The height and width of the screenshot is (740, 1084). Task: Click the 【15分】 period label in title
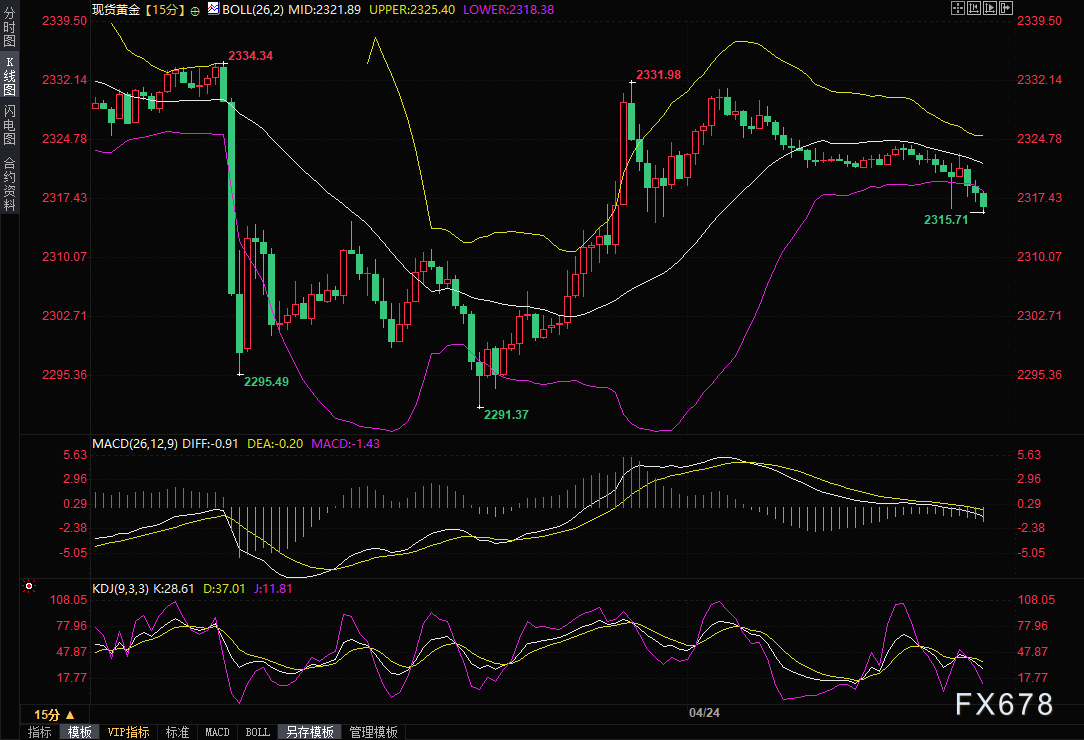(x=165, y=10)
